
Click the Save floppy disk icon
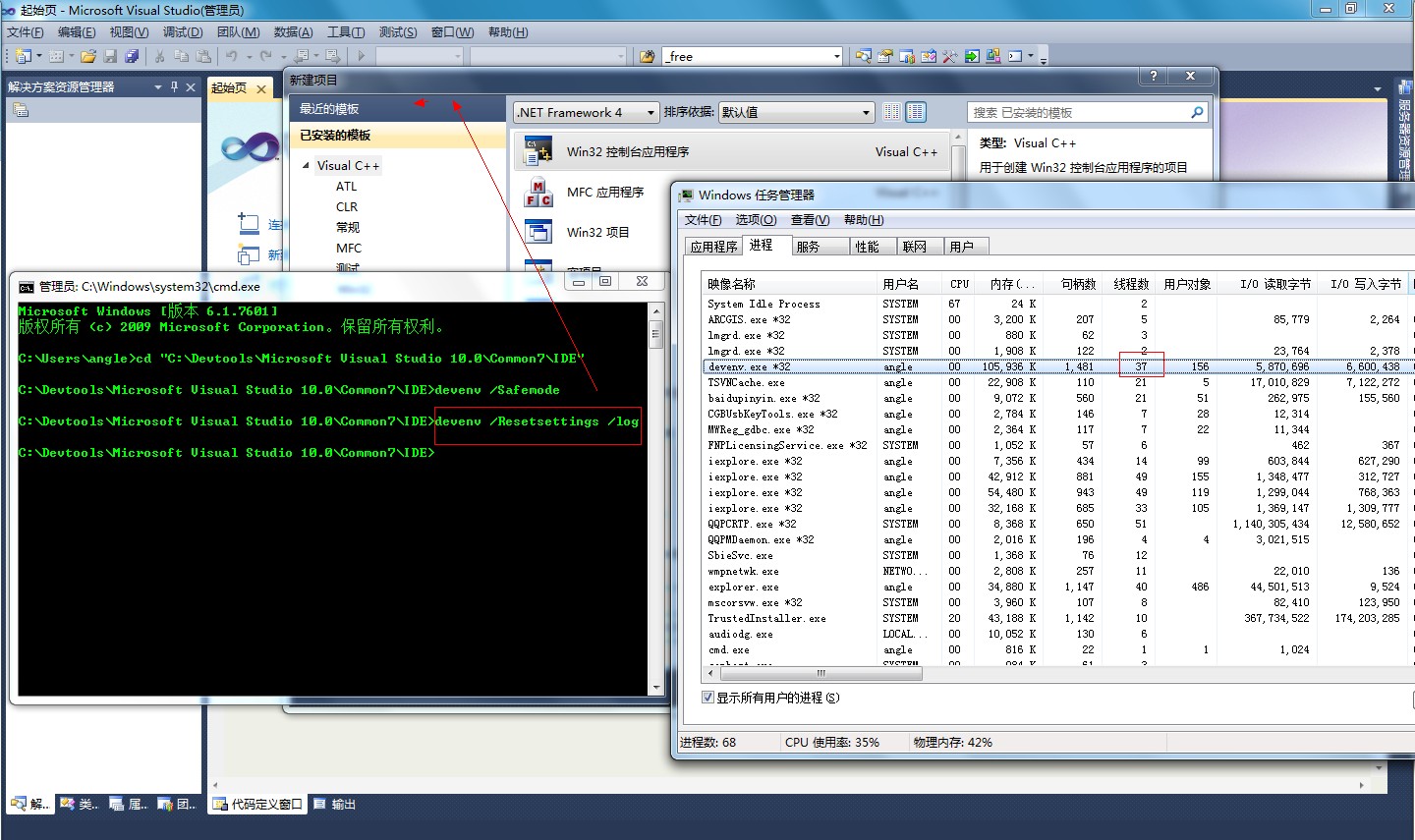(x=110, y=56)
